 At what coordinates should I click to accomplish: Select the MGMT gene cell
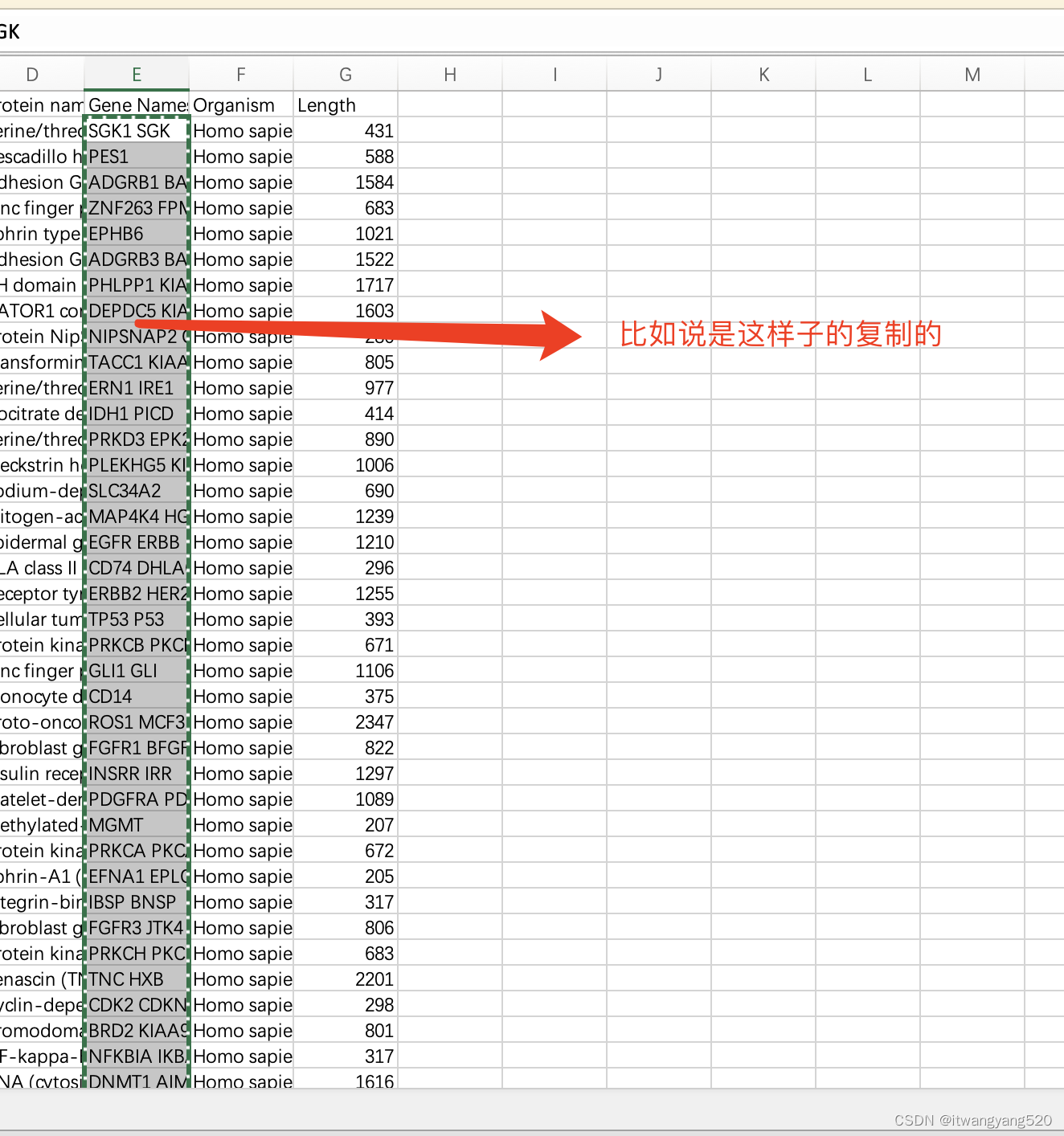pyautogui.click(x=137, y=824)
